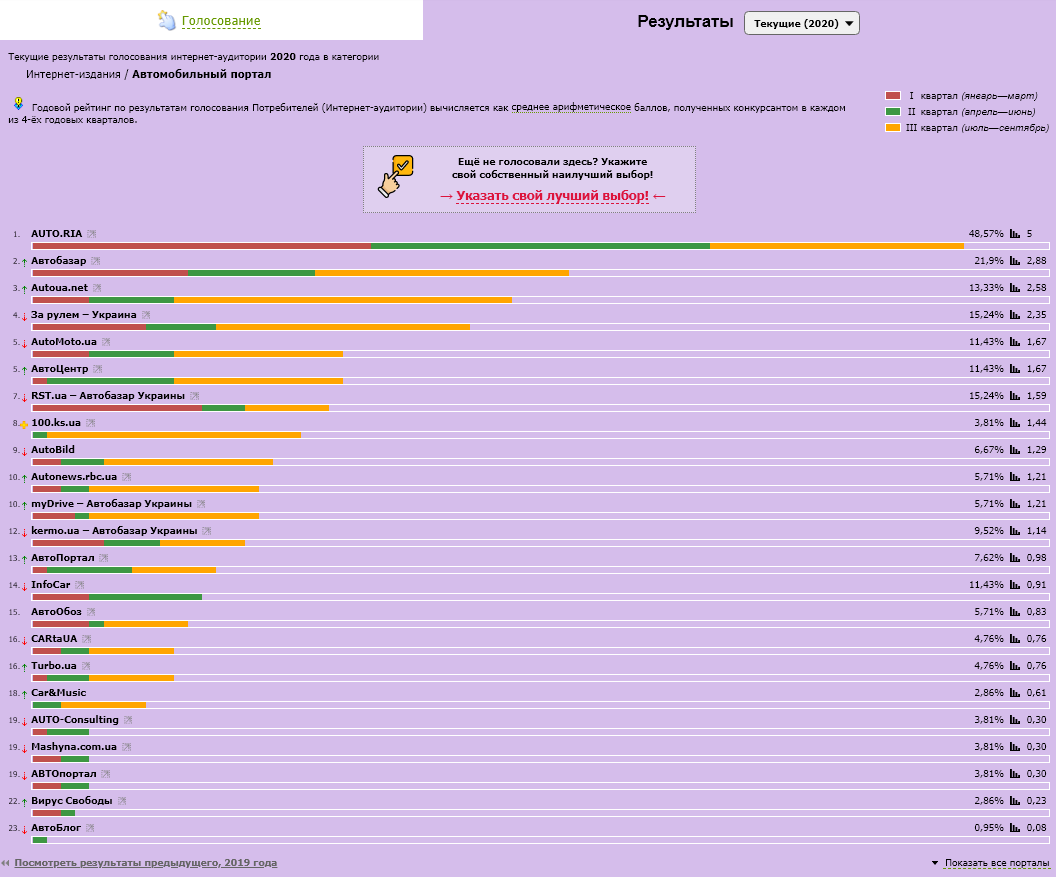The width and height of the screenshot is (1056, 877).
Task: Show chart icon for За рулем – Украина
Action: point(1015,315)
